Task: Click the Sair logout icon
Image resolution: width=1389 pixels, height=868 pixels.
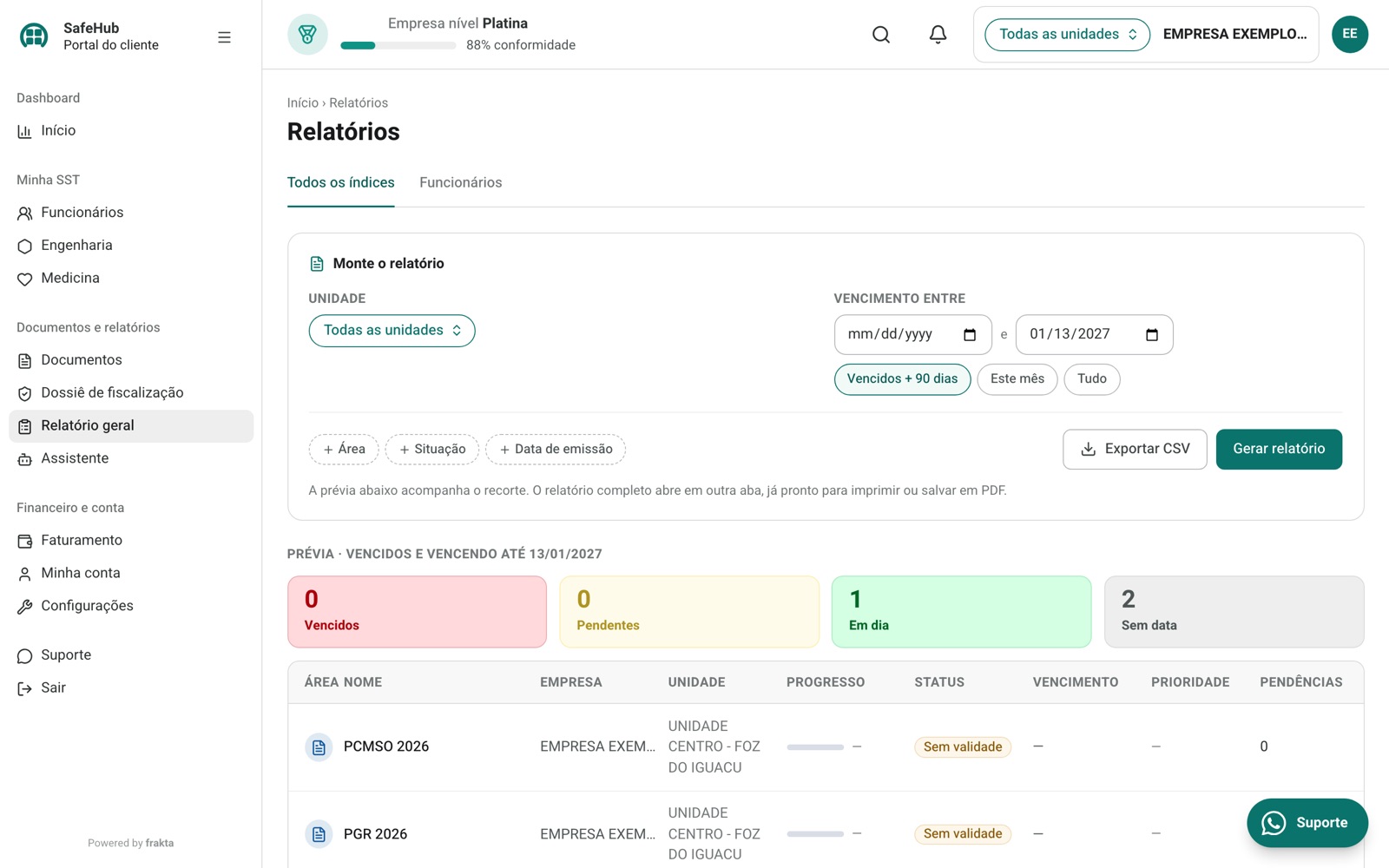Action: [x=24, y=688]
